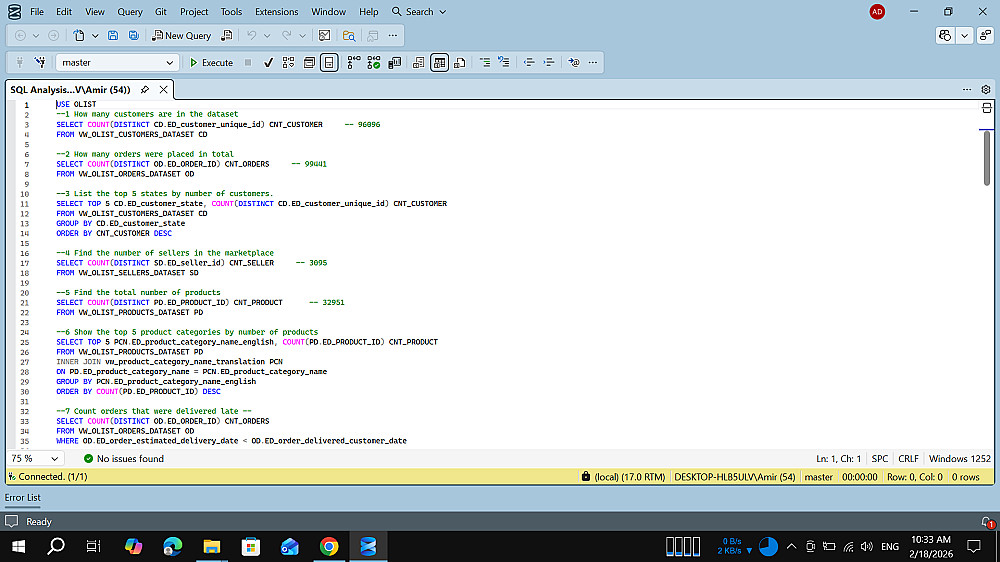Click the AD account avatar
The image size is (1000, 562).
(x=877, y=11)
